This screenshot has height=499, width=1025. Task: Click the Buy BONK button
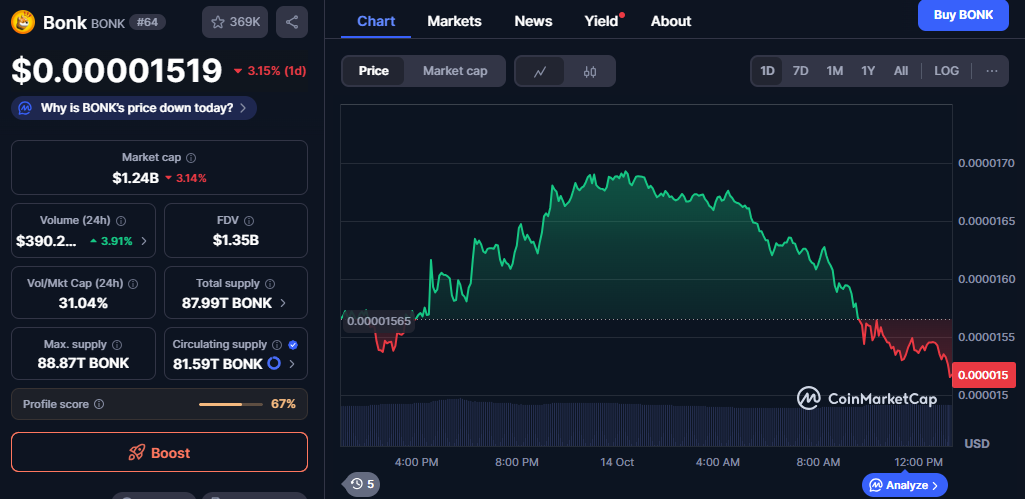click(x=962, y=15)
